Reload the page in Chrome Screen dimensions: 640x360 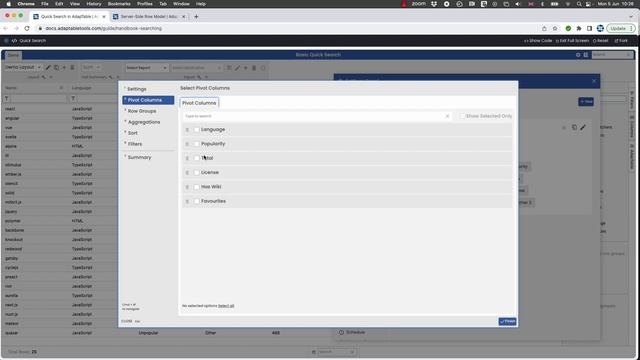27,29
